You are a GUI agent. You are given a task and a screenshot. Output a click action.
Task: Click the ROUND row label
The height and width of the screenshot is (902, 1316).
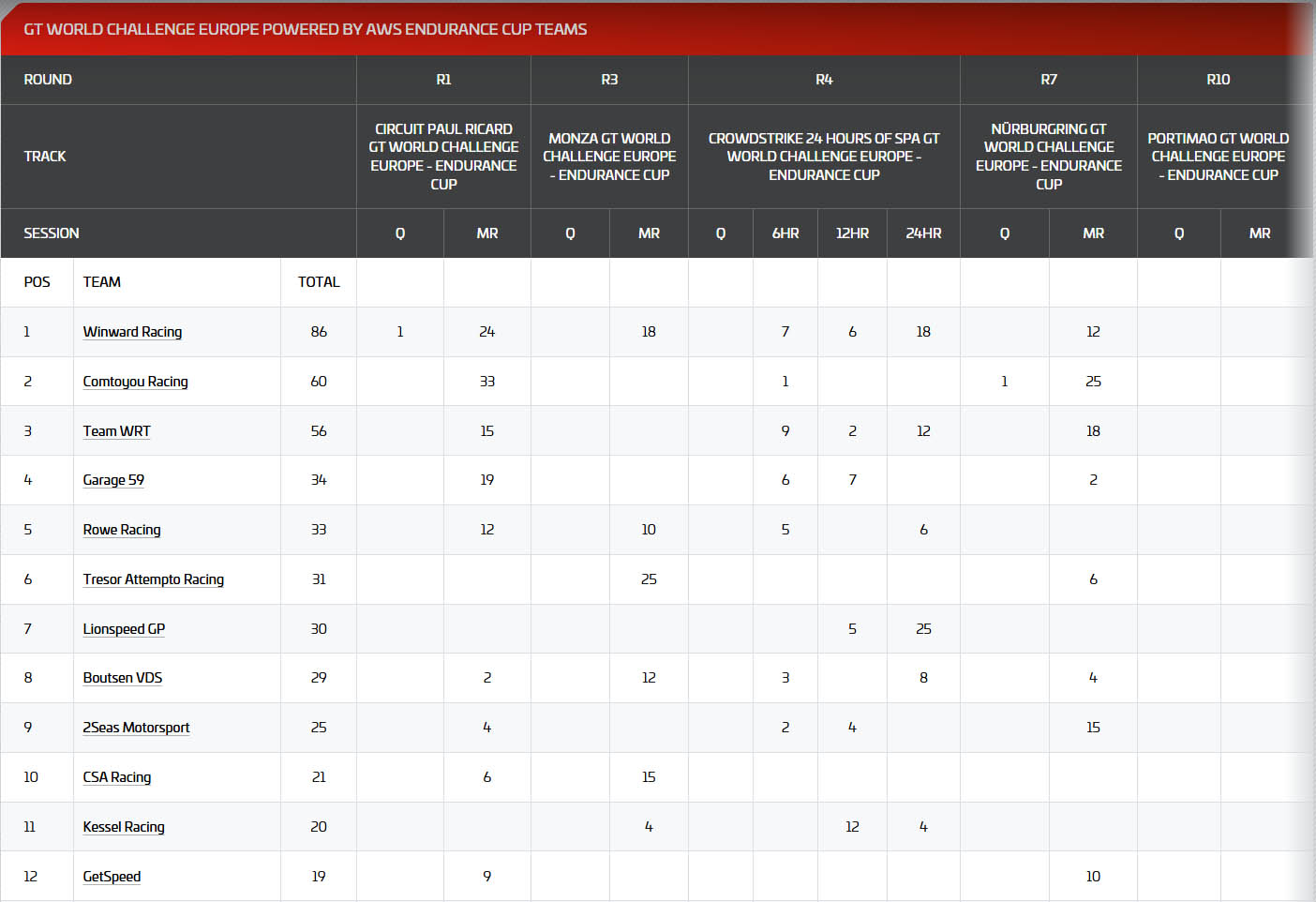click(x=48, y=80)
